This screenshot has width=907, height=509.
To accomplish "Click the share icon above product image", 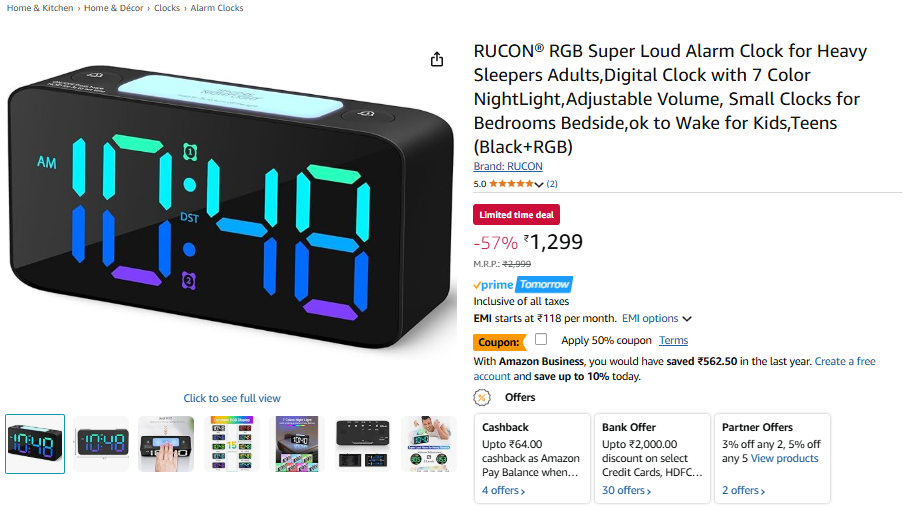I will (437, 59).
